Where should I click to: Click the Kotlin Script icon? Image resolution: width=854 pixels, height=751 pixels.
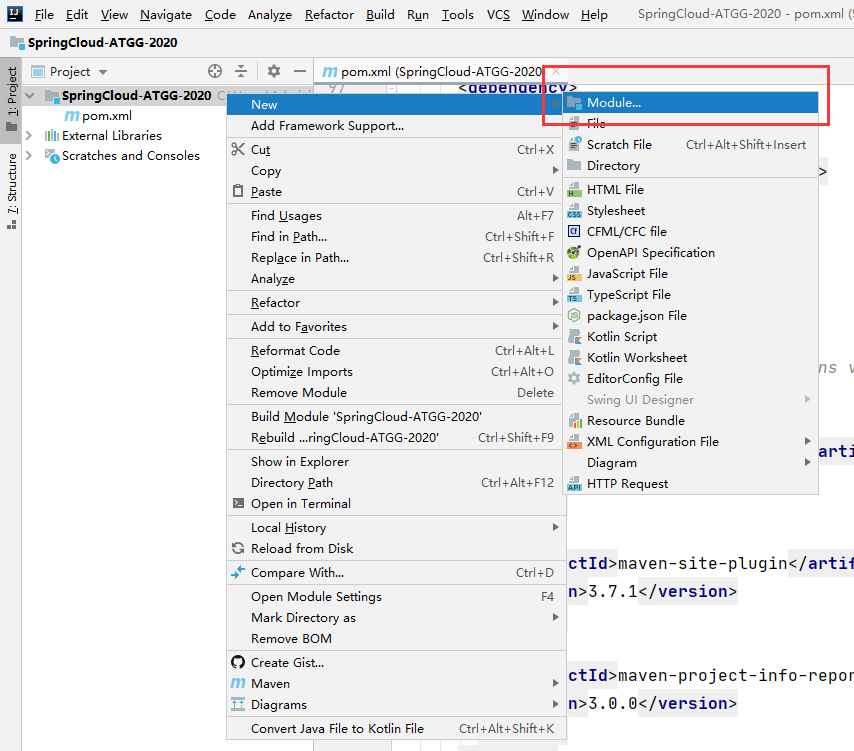[574, 337]
